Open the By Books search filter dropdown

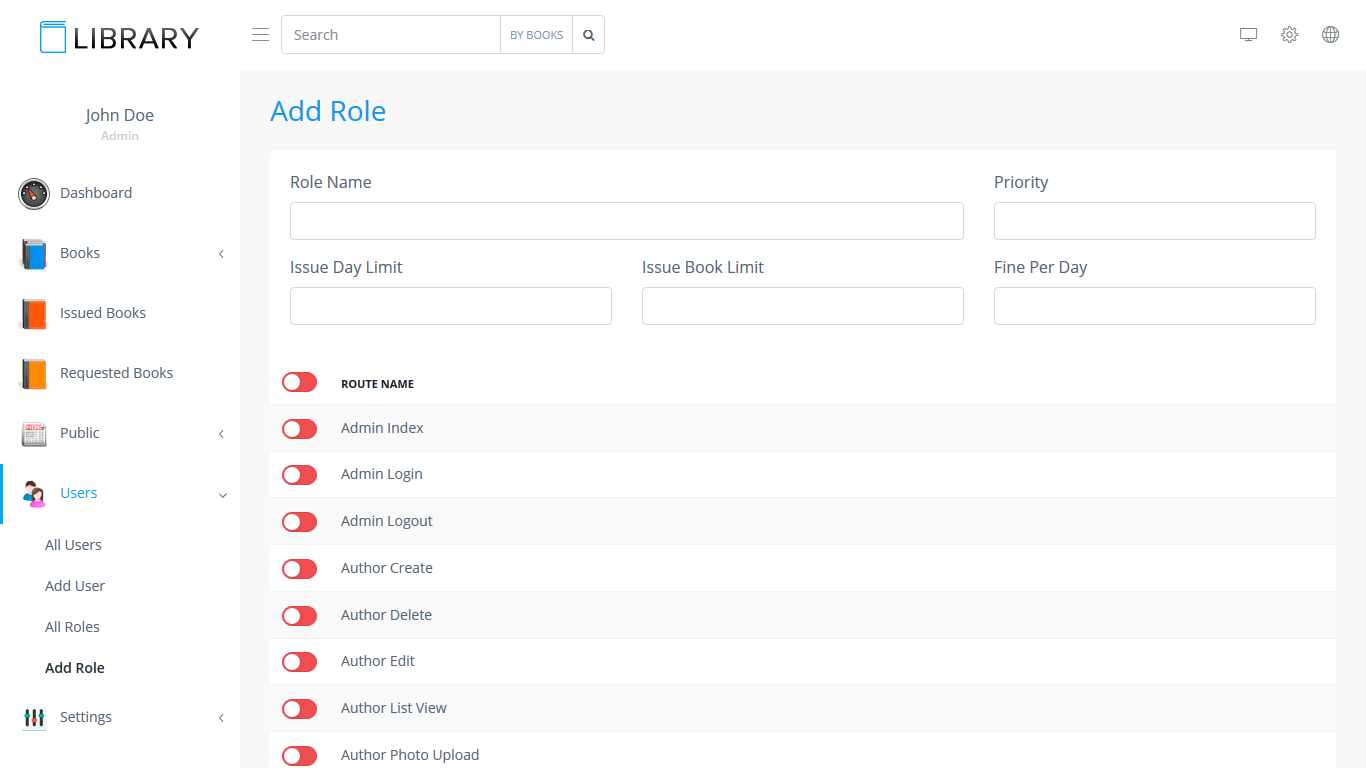click(536, 35)
